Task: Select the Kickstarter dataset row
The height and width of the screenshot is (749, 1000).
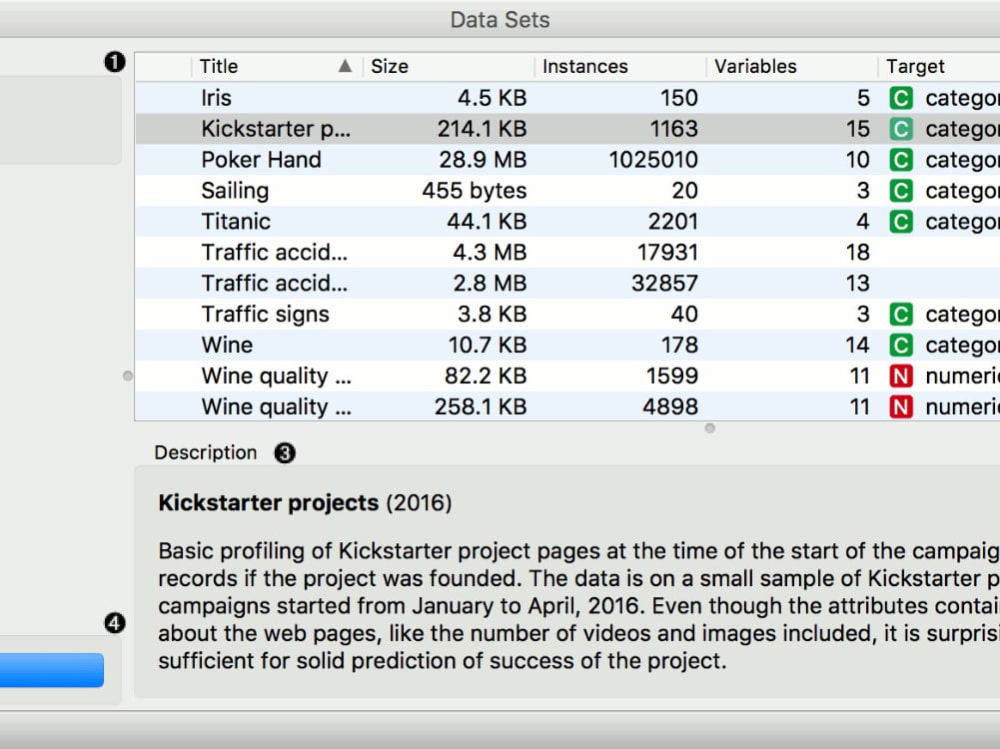Action: (568, 129)
